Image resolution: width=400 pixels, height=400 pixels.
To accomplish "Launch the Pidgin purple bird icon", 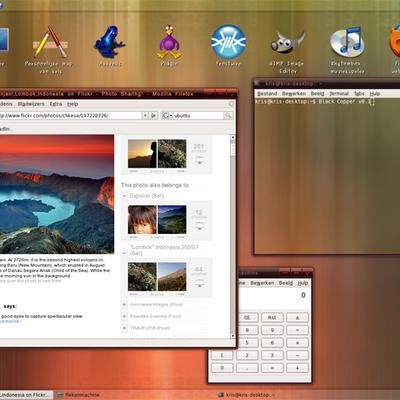I will [x=169, y=46].
